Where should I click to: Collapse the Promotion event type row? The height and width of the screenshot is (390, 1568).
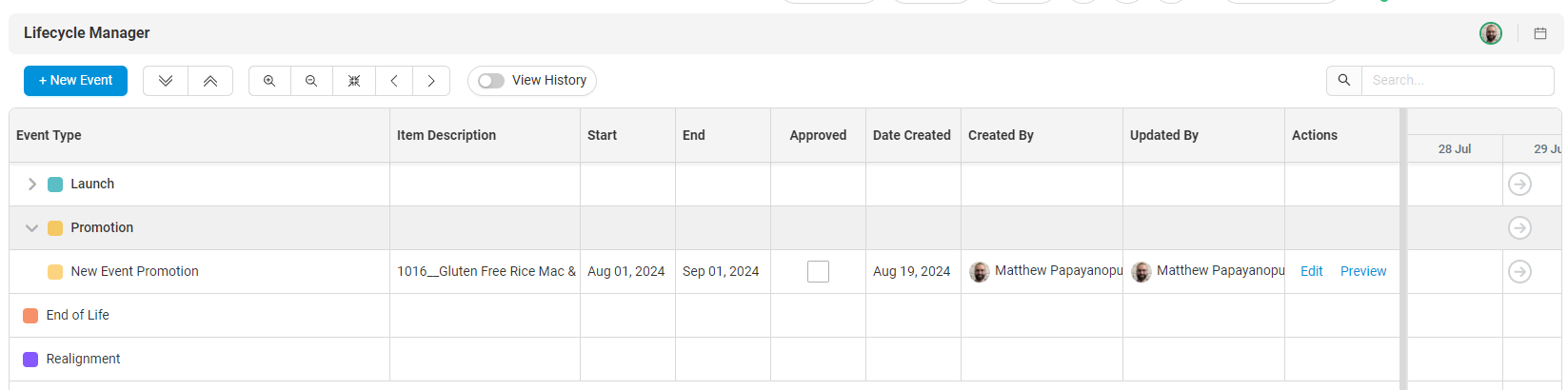coord(32,228)
